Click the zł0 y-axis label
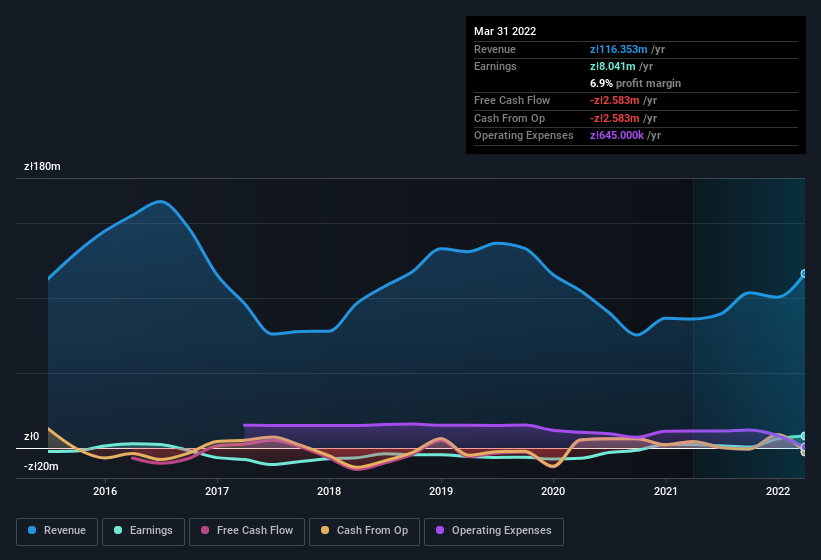This screenshot has width=821, height=560. (31, 436)
